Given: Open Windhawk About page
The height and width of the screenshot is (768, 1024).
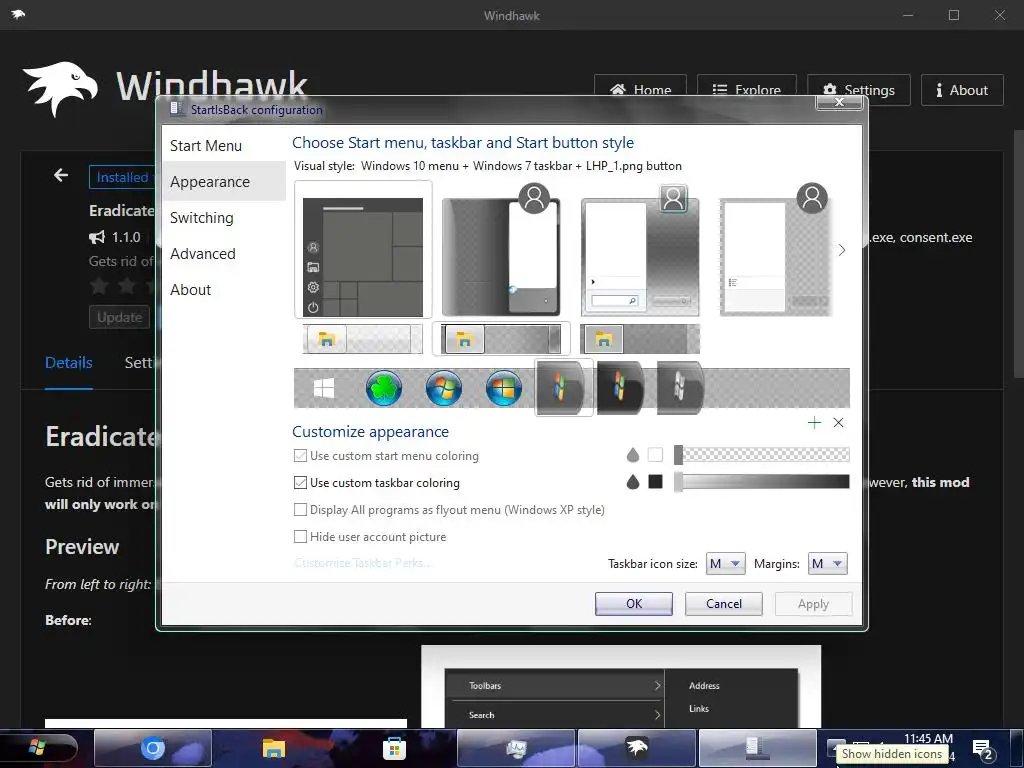Looking at the screenshot, I should 962,89.
